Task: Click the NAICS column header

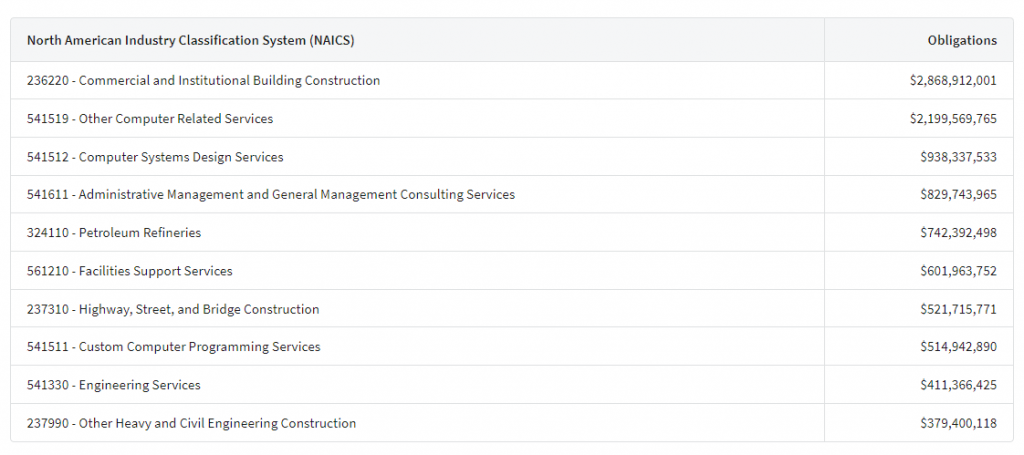Action: coord(191,41)
